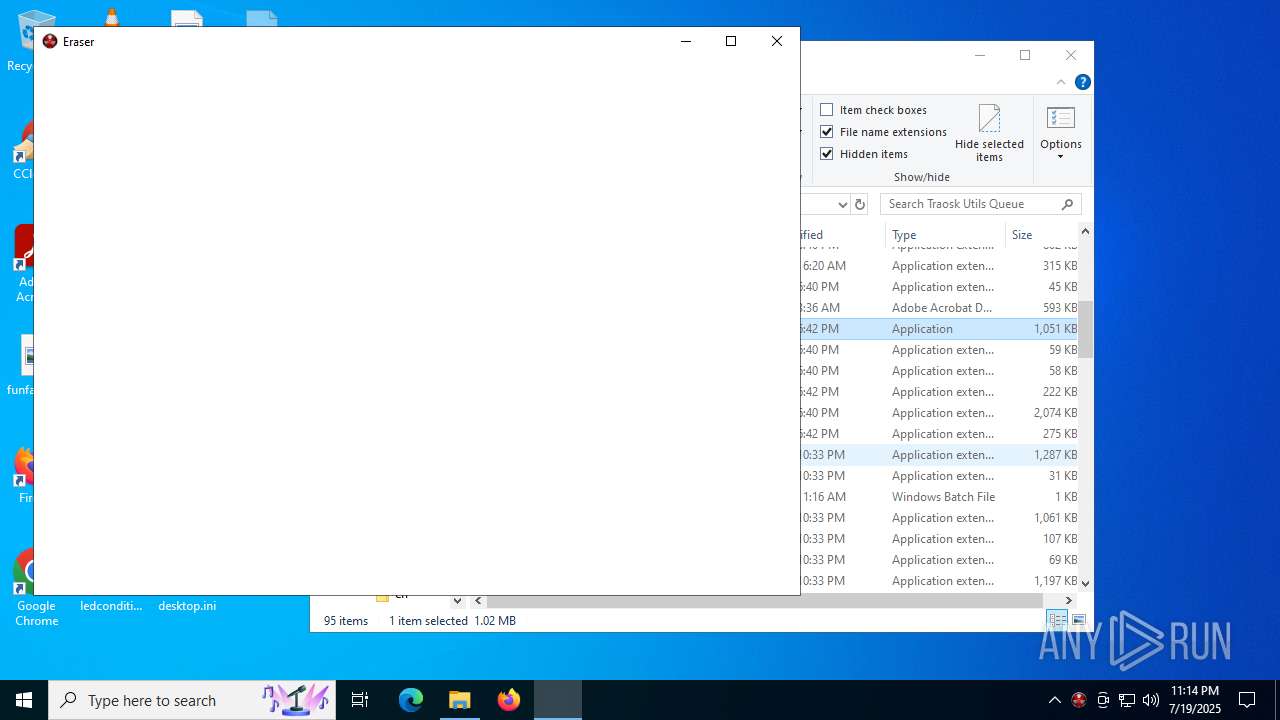The width and height of the screenshot is (1280, 720).
Task: Select the Adobe Acrobat D... row
Action: (939, 308)
